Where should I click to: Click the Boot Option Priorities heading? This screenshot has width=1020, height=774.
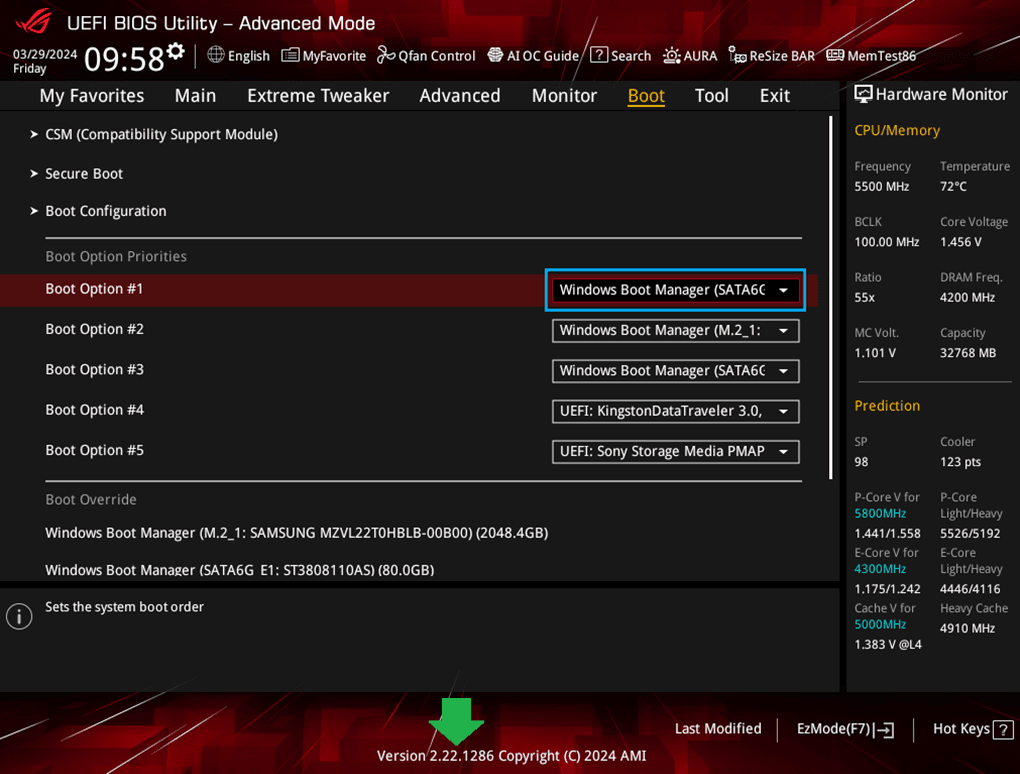[116, 256]
